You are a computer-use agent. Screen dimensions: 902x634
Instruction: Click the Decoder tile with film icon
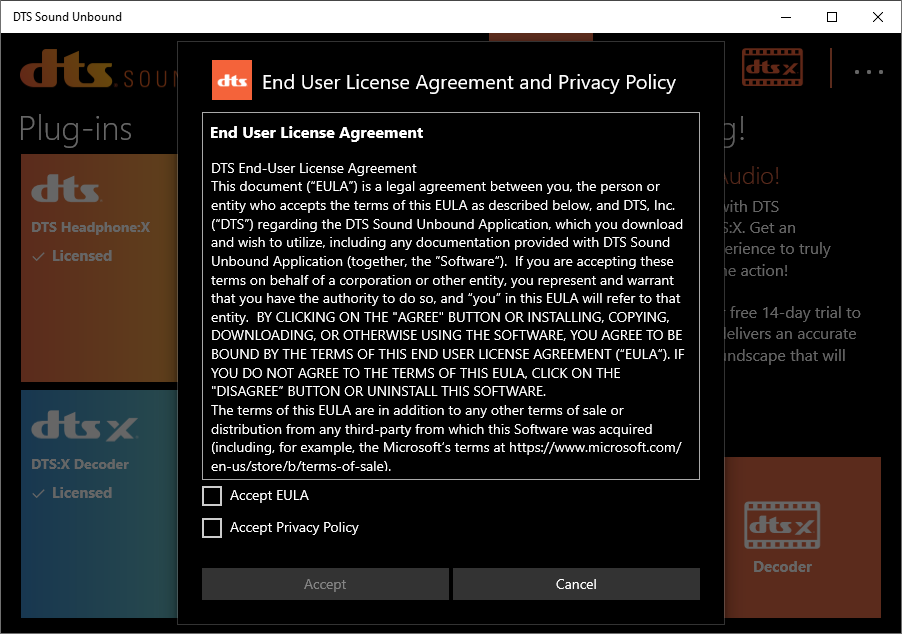click(x=802, y=537)
